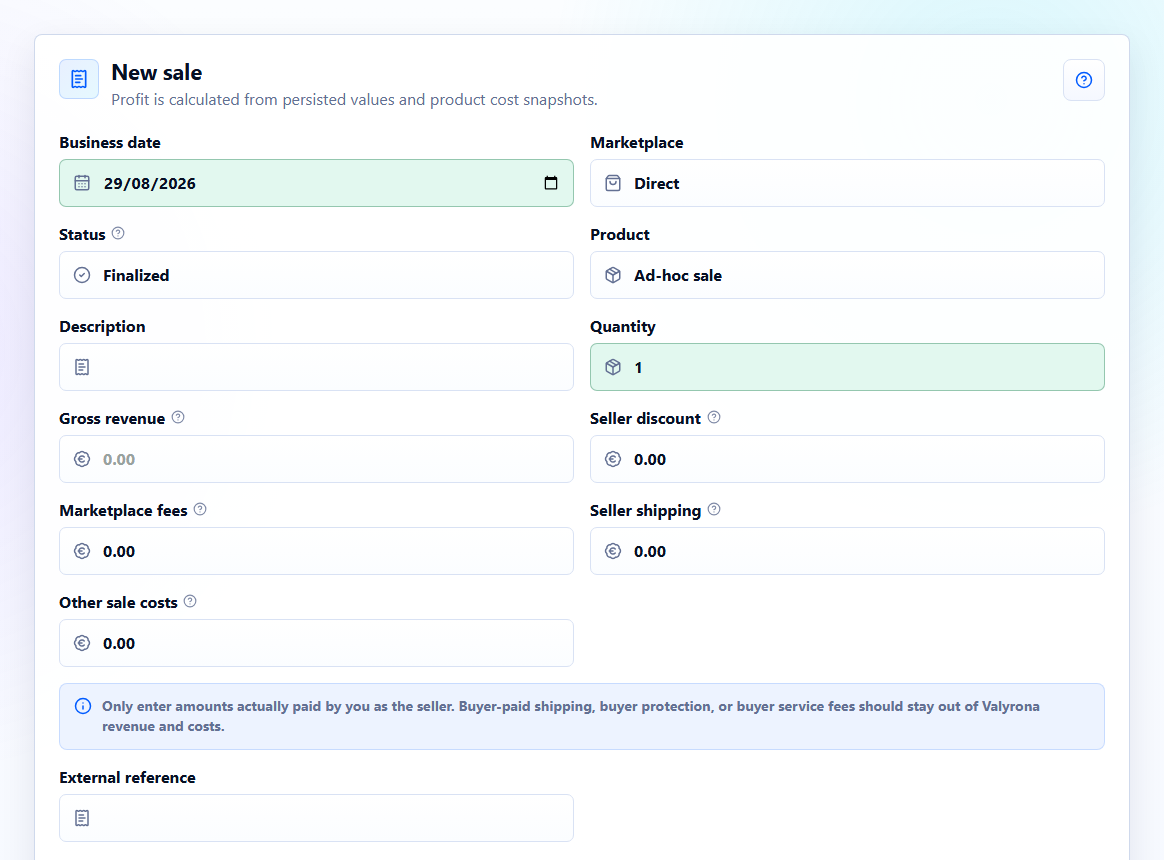Viewport: 1164px width, 860px height.
Task: Click the External reference label
Action: tap(128, 778)
